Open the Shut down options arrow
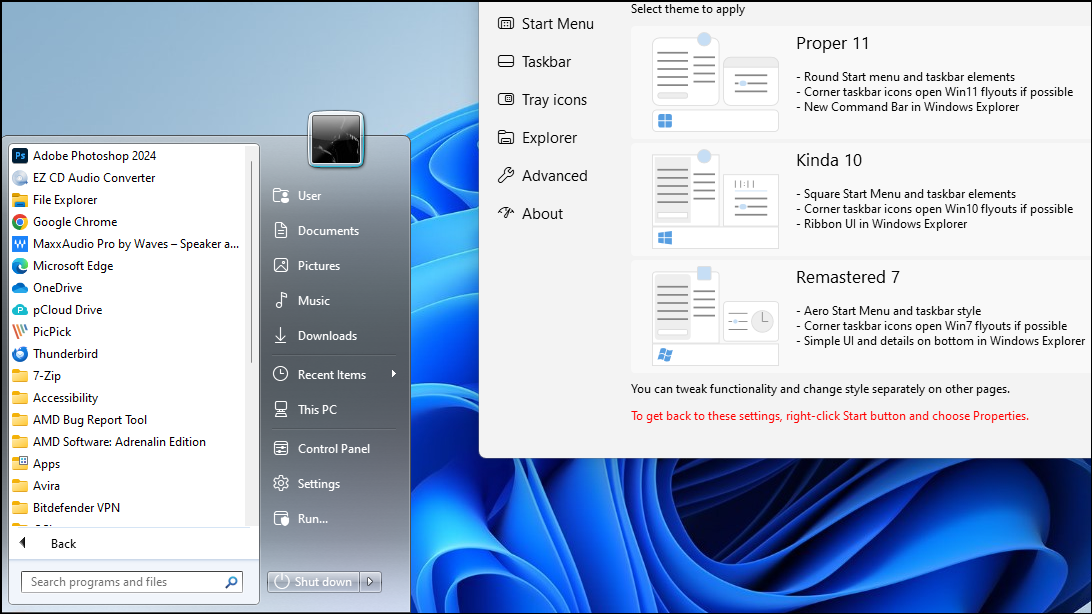Viewport: 1092px width, 614px height. (370, 582)
